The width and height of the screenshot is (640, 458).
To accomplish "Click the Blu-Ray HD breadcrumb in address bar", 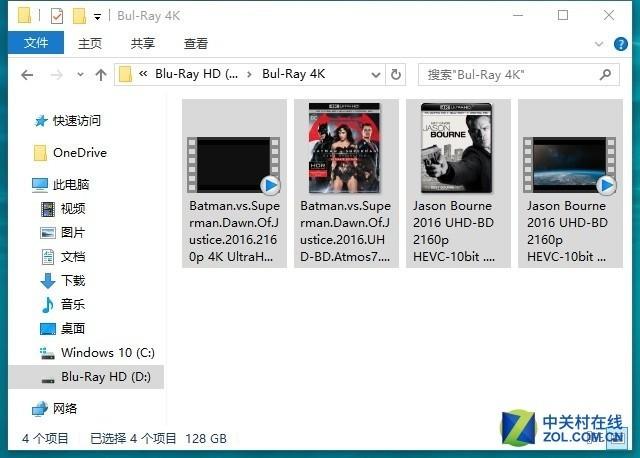I will click(197, 74).
